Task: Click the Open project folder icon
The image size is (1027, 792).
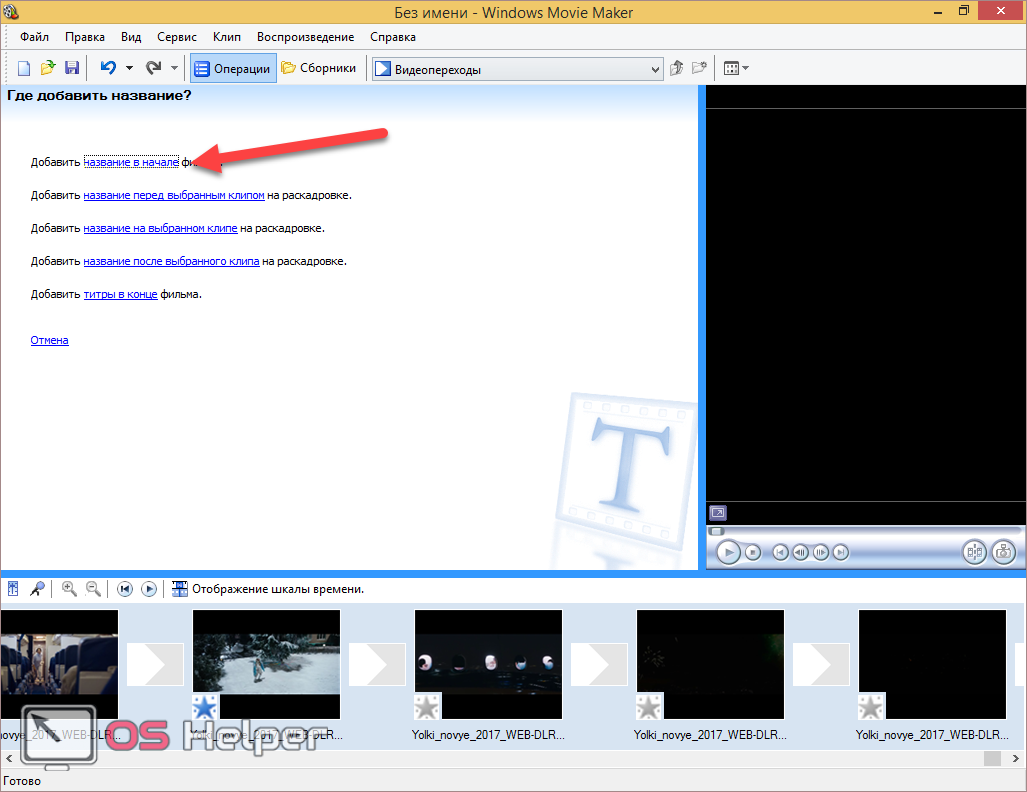Action: 48,68
